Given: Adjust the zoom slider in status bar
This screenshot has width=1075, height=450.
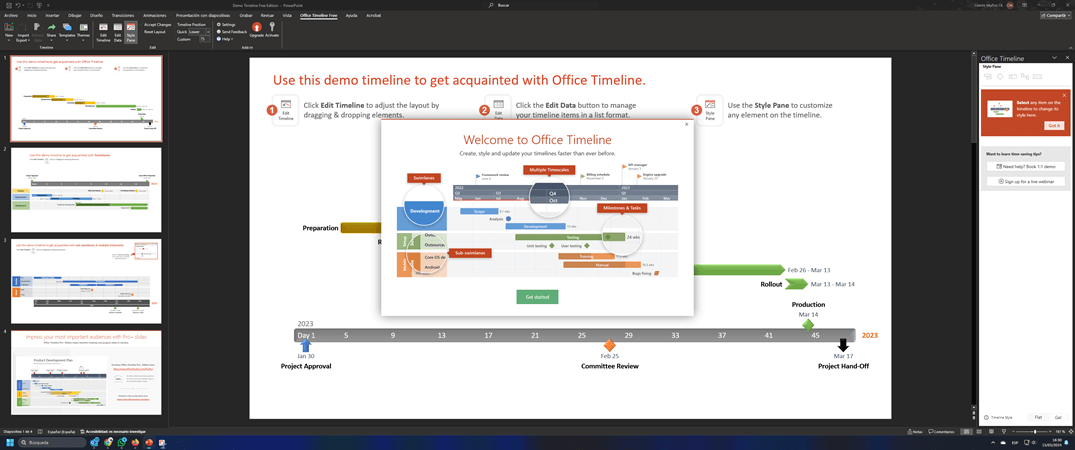Looking at the screenshot, I should (x=1035, y=431).
